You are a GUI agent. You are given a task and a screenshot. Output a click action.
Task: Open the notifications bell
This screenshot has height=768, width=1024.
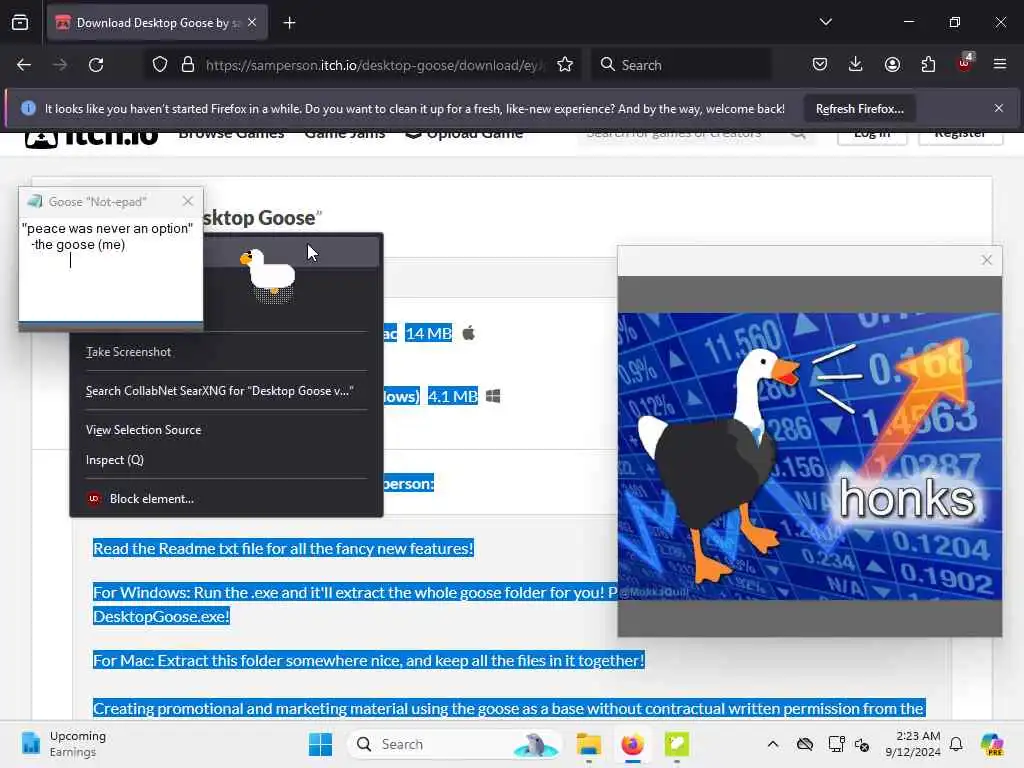(x=956, y=744)
